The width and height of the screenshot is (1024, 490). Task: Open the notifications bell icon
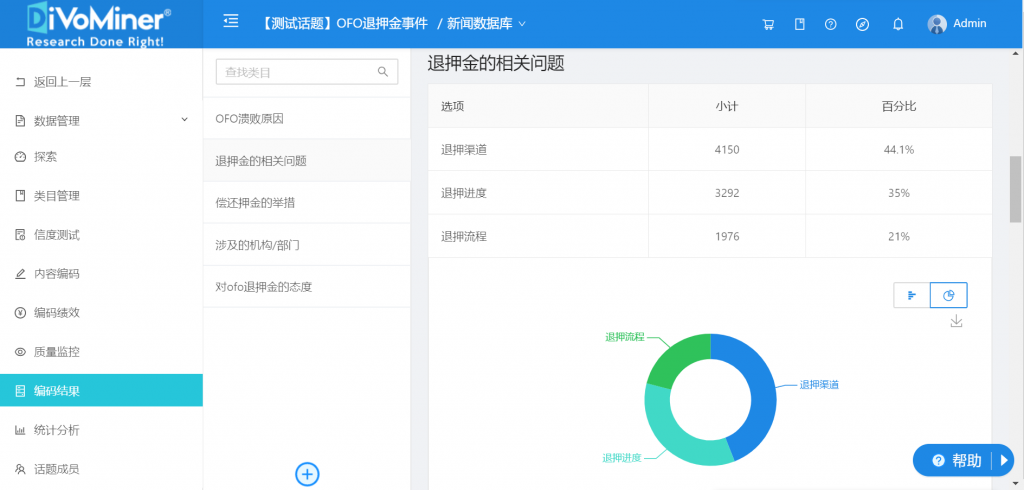(898, 24)
